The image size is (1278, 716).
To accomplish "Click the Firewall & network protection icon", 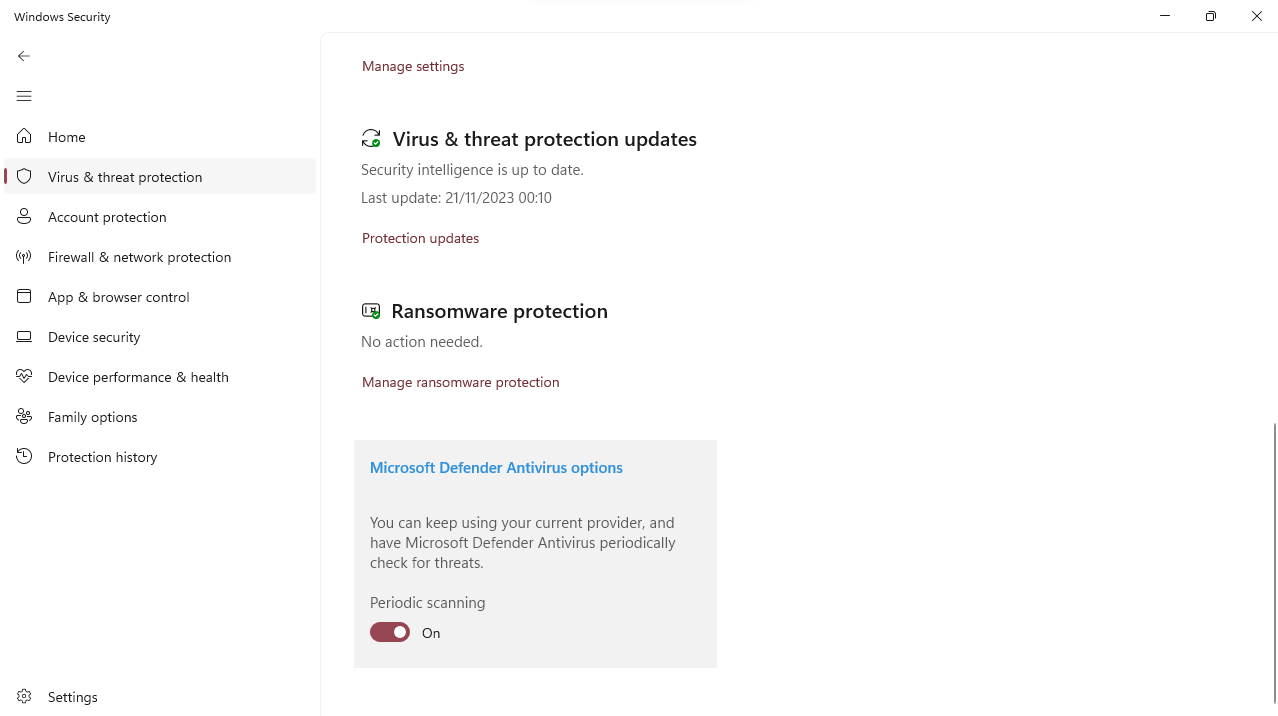I will click(24, 257).
